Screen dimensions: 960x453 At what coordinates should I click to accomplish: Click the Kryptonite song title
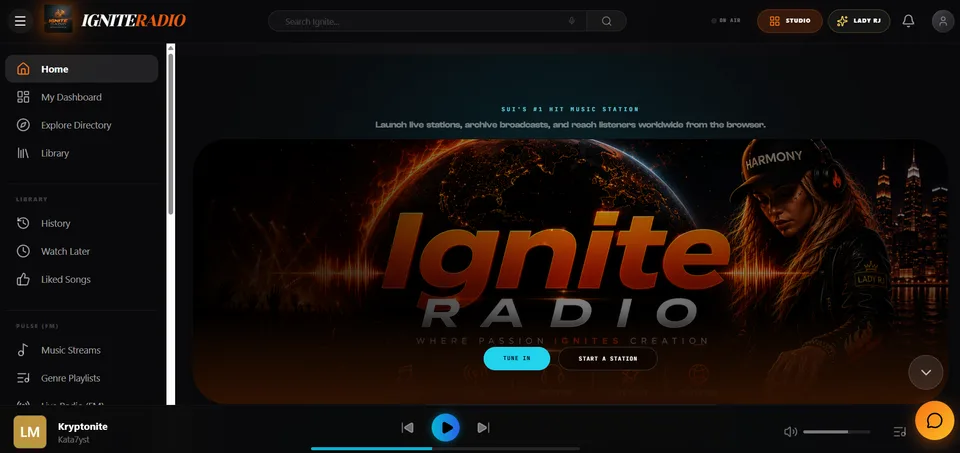[83, 427]
